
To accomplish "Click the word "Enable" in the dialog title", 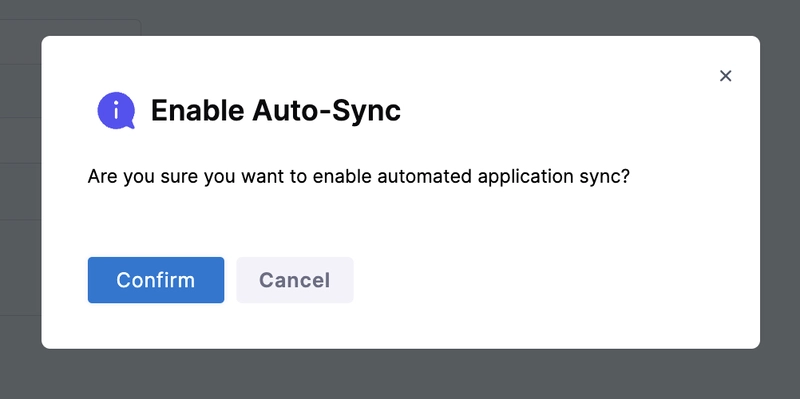I will (x=197, y=110).
